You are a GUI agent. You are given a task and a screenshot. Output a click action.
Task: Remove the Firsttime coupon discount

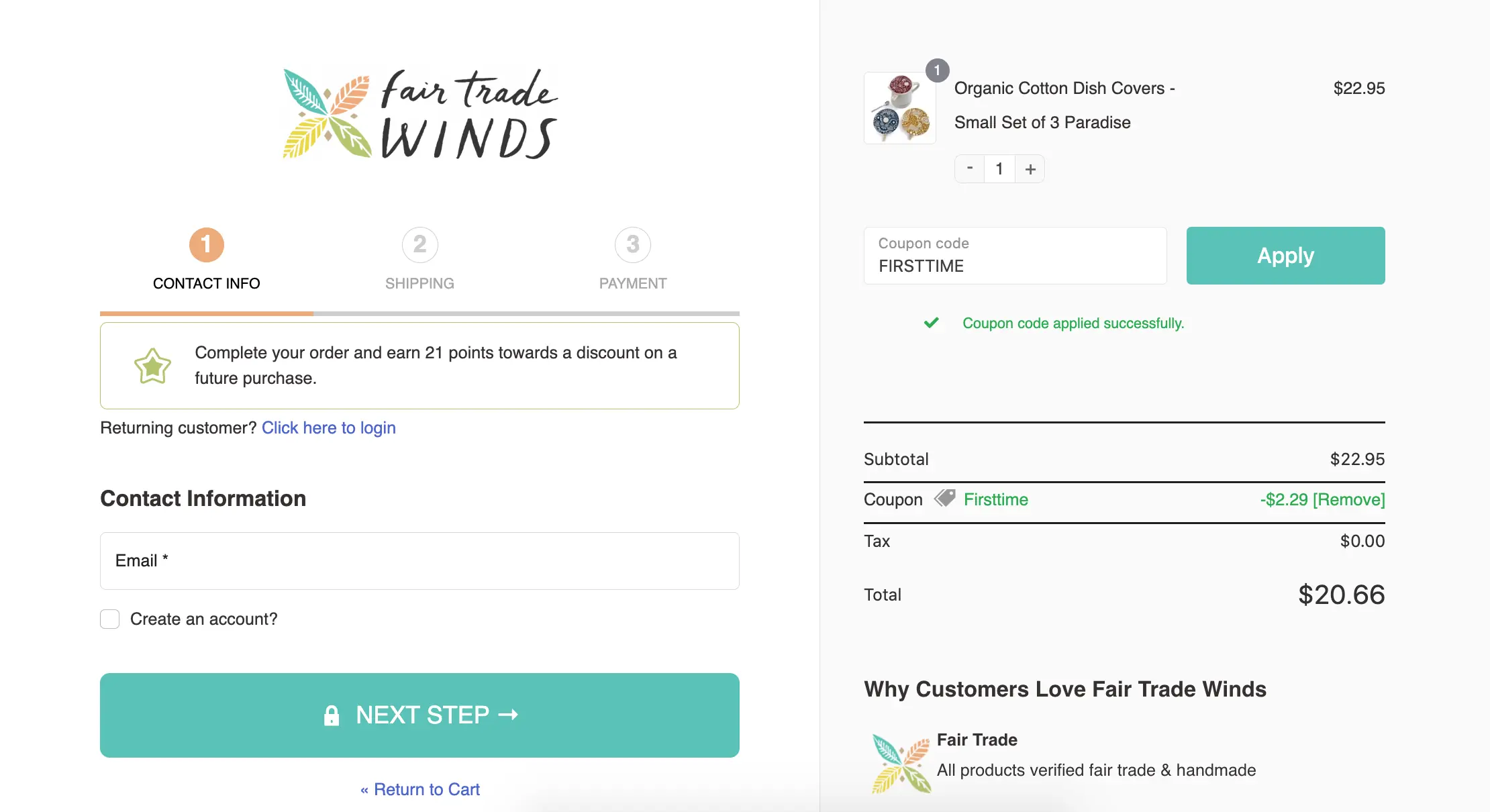point(1348,499)
